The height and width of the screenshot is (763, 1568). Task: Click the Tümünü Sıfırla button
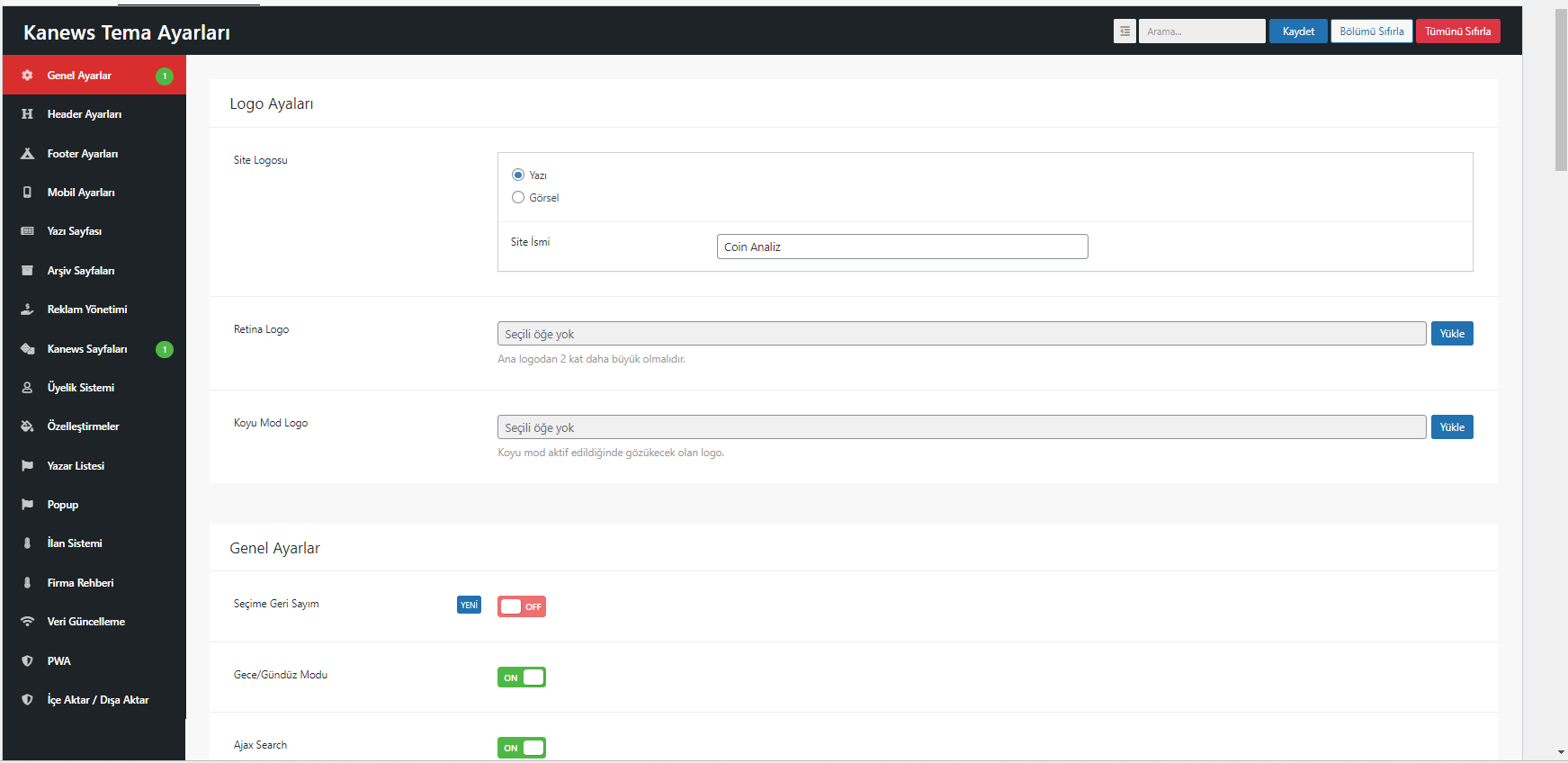[x=1457, y=31]
